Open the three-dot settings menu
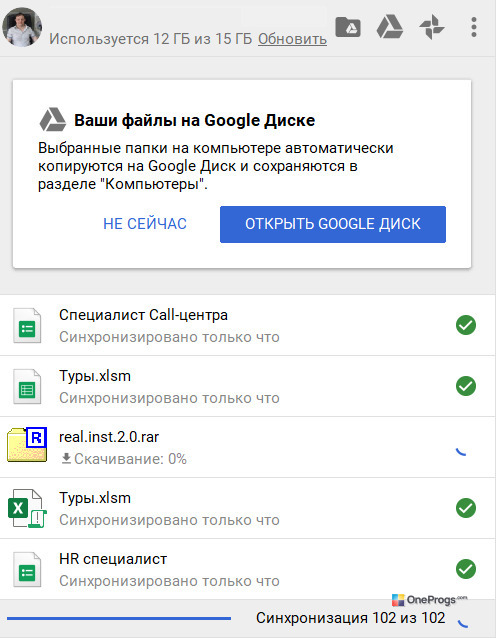499x638 pixels. click(x=474, y=27)
